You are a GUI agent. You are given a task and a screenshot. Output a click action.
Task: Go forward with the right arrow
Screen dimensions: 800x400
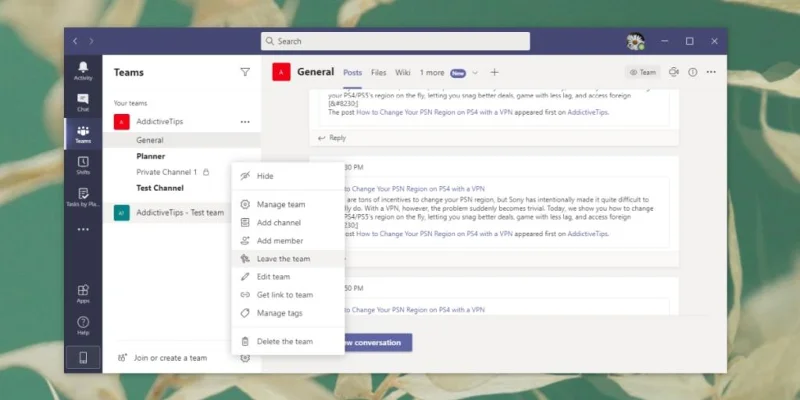(x=91, y=41)
